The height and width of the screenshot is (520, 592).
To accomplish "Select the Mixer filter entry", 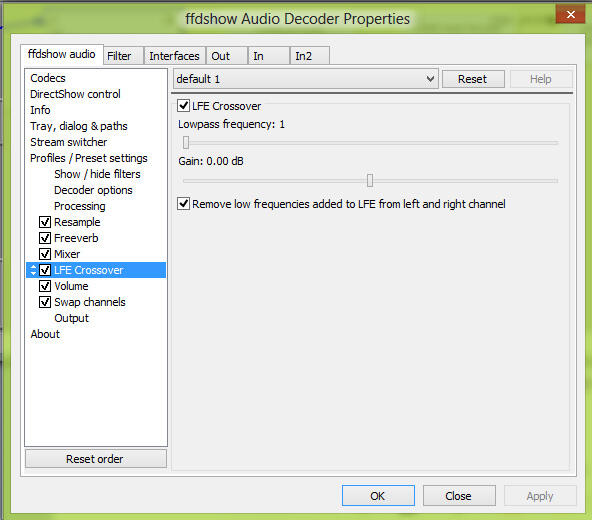I will click(67, 254).
